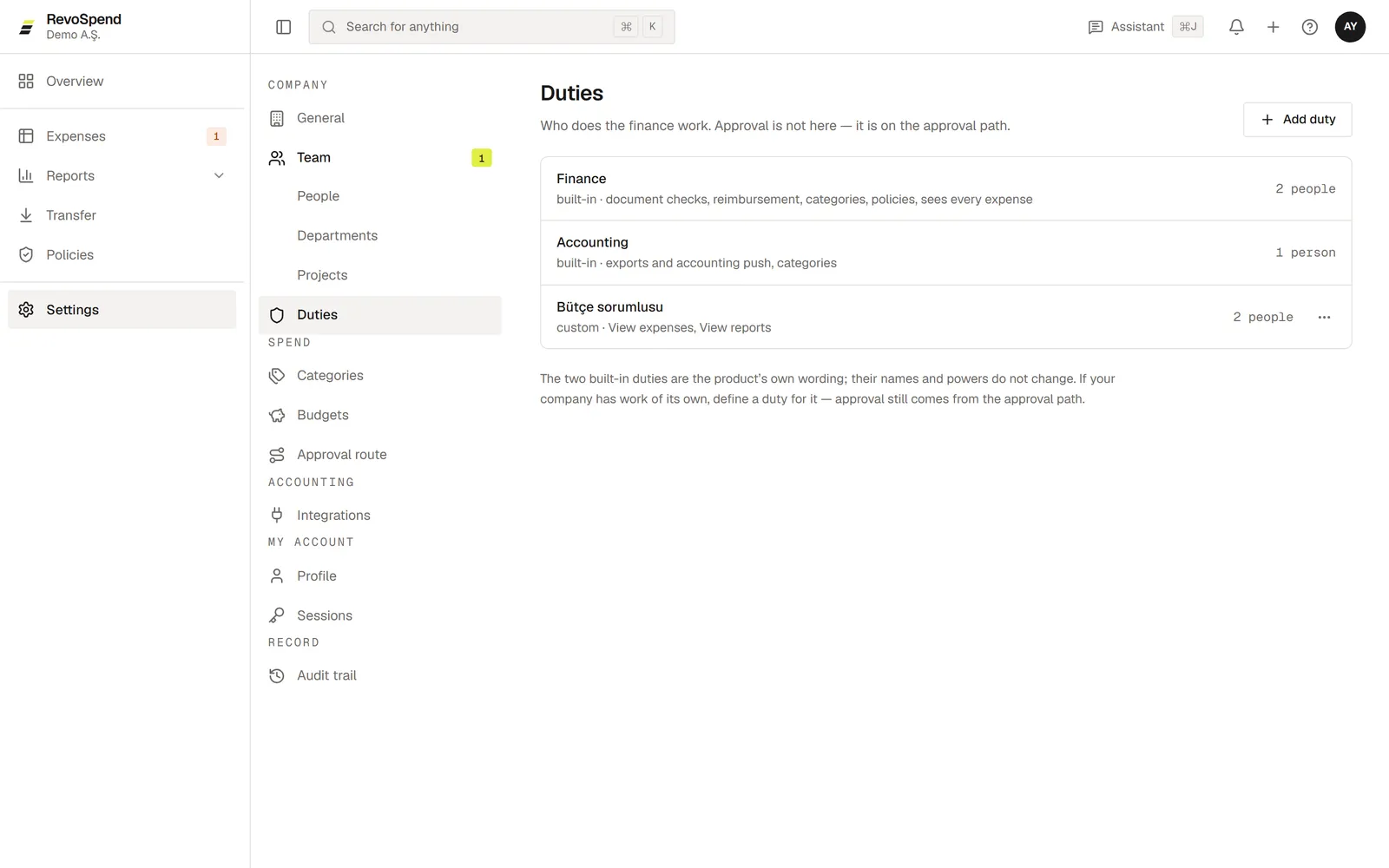
Task: Click the plus create icon in top bar
Action: click(x=1273, y=27)
